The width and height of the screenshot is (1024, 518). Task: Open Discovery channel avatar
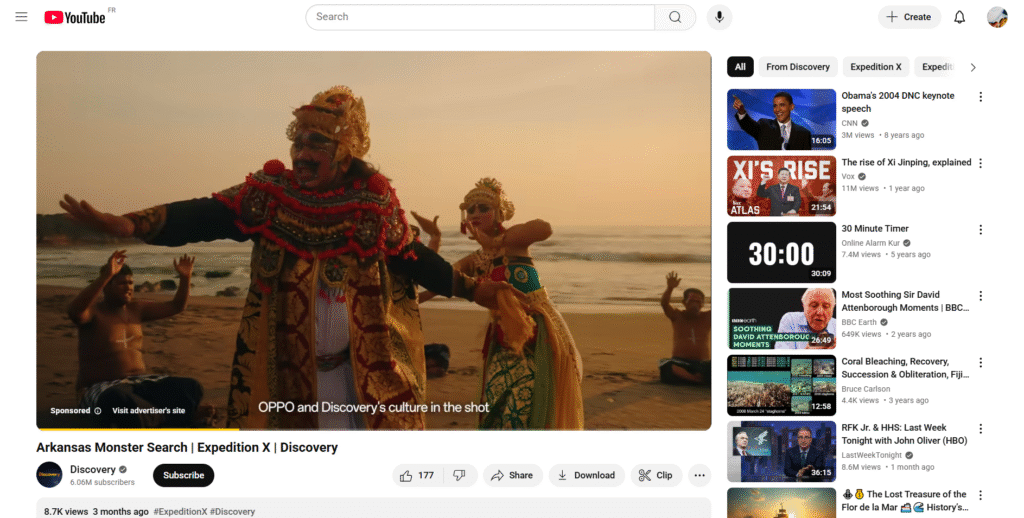coord(49,475)
